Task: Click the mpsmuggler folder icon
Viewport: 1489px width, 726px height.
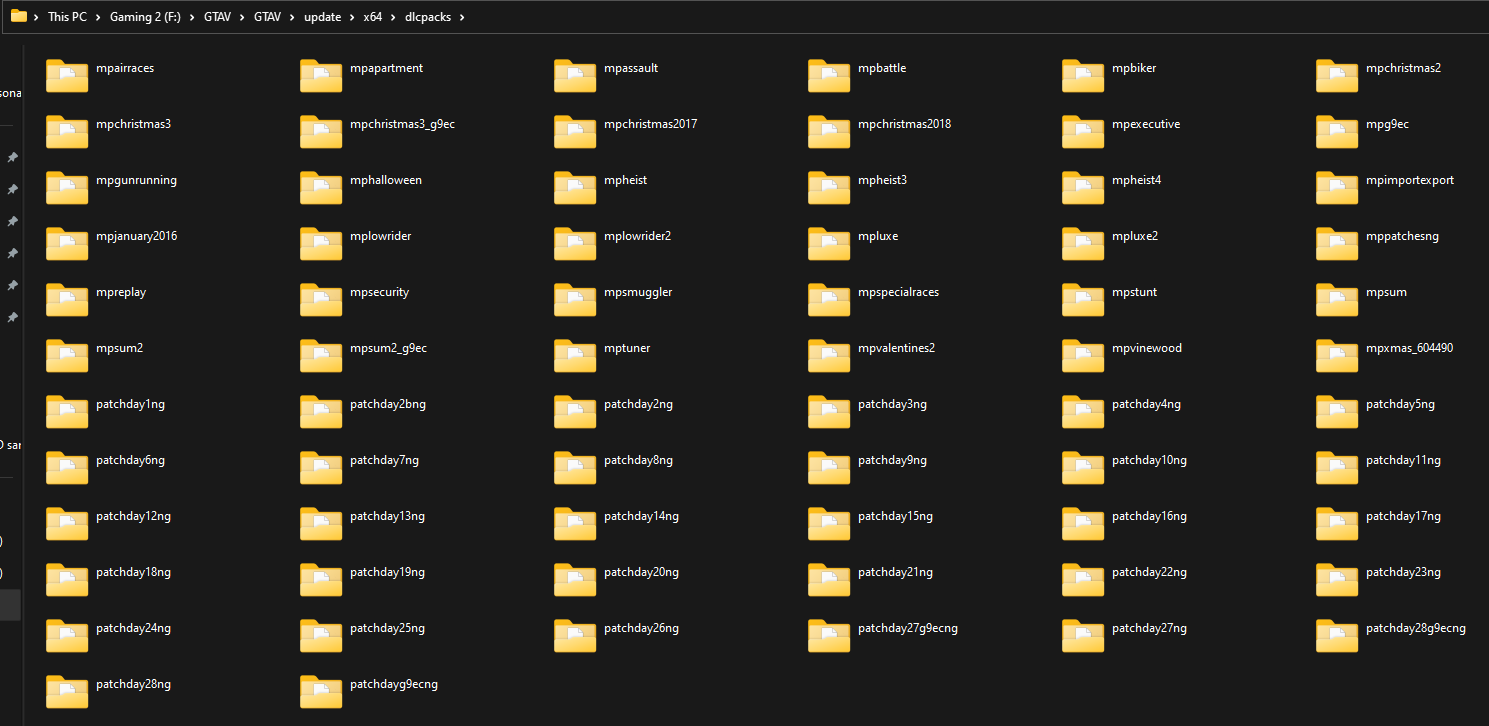Action: (575, 299)
